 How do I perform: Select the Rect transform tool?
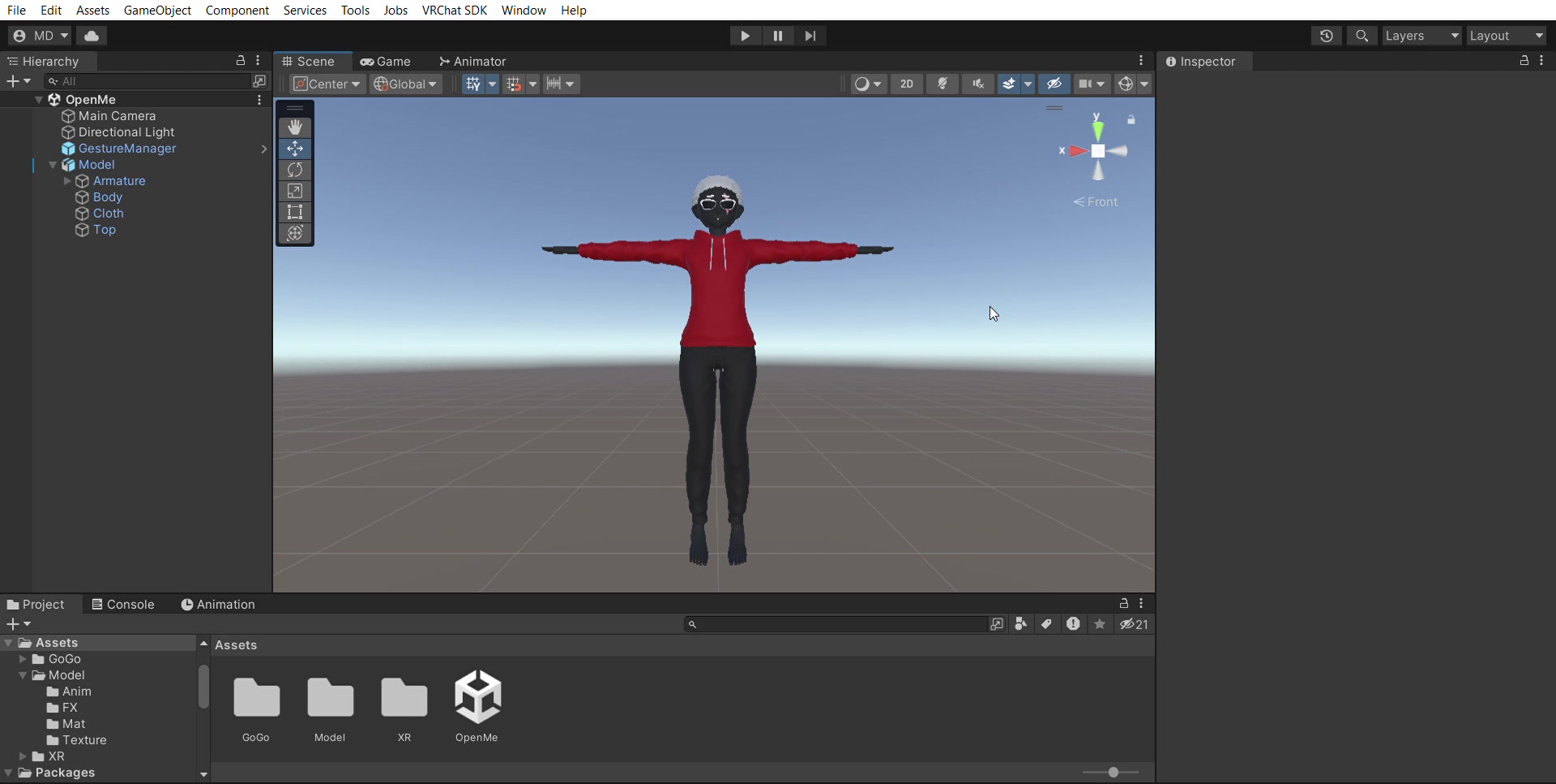coord(295,212)
